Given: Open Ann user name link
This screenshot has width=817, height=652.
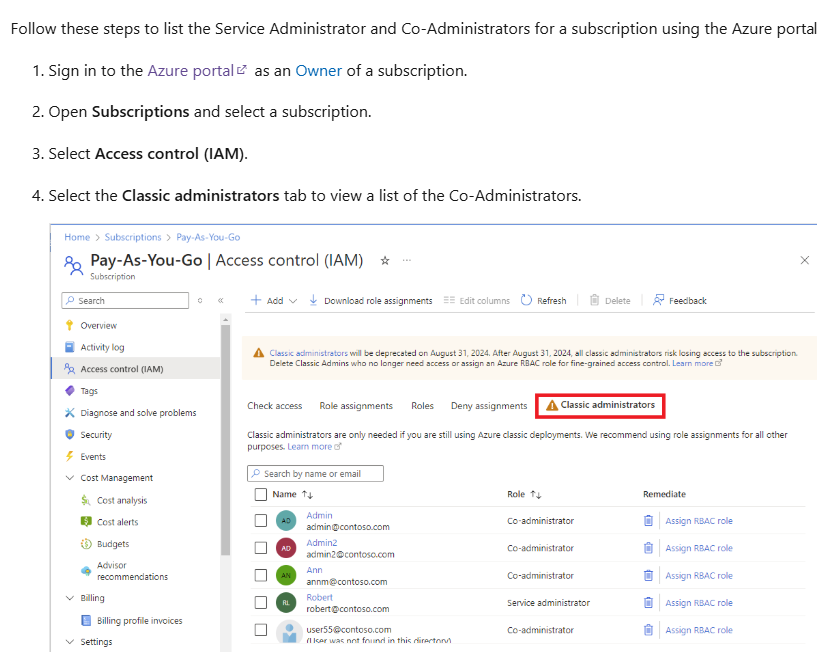Looking at the screenshot, I should (x=314, y=570).
